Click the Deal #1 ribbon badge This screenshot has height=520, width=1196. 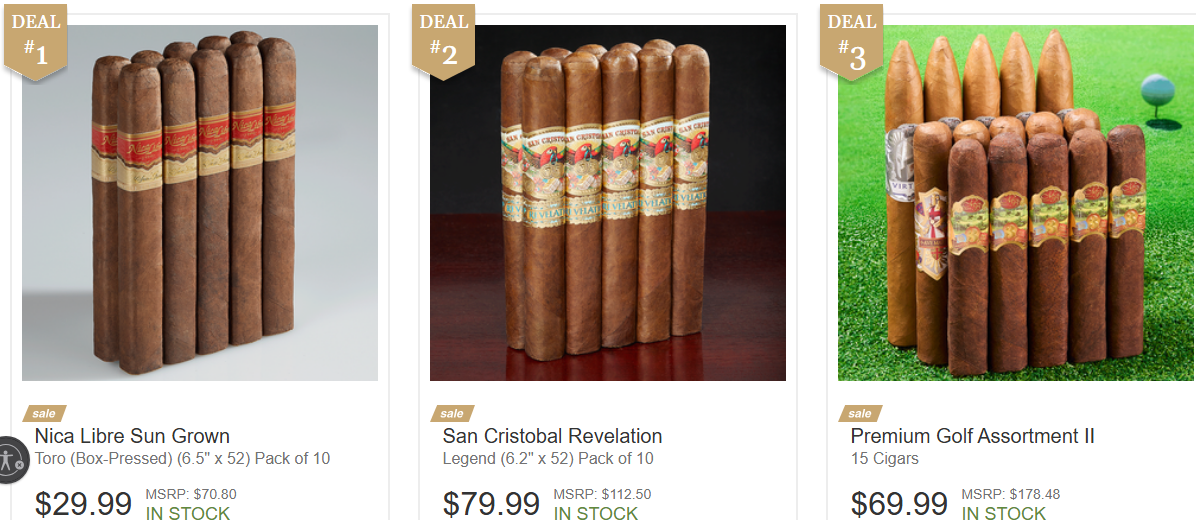pos(35,41)
